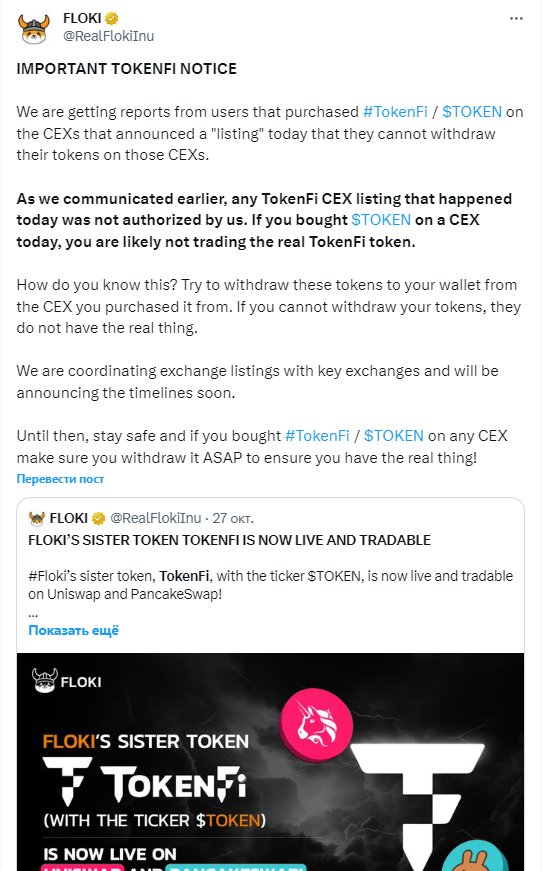Open the @RealFlokiInu handle at top
The image size is (543, 871).
coord(108,36)
